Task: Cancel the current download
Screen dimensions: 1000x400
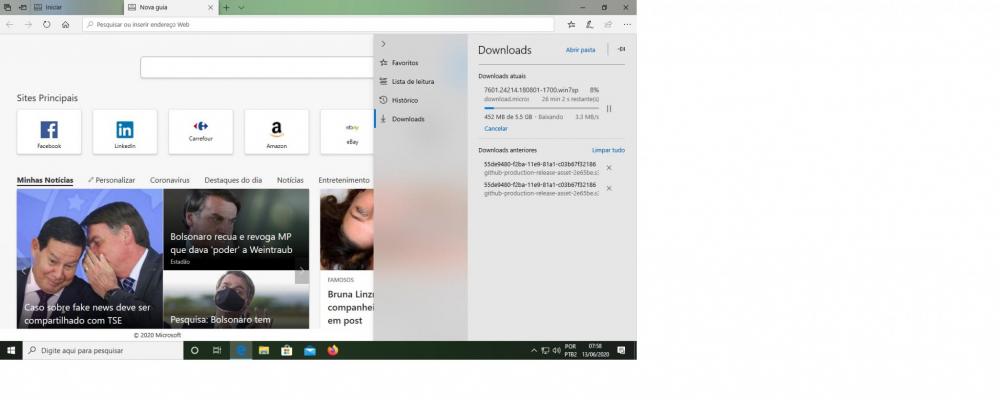Action: pyautogui.click(x=495, y=128)
